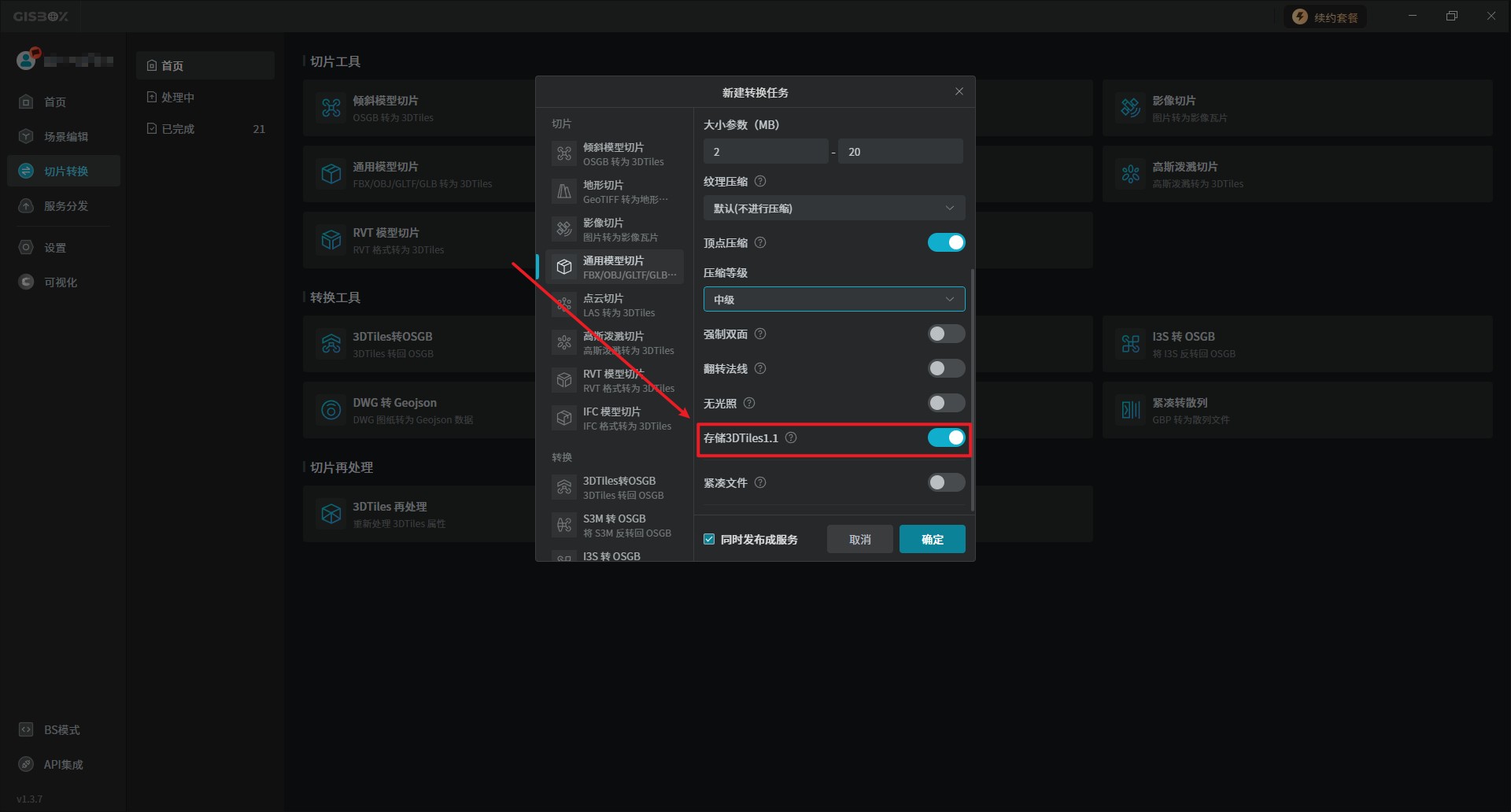Viewport: 1511px width, 812px height.
Task: Click the minimum size field showing 2
Action: (765, 152)
